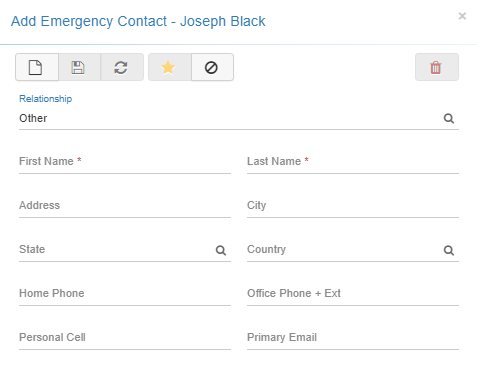Click the First Name field
Image resolution: width=477 pixels, height=373 pixels.
click(125, 161)
